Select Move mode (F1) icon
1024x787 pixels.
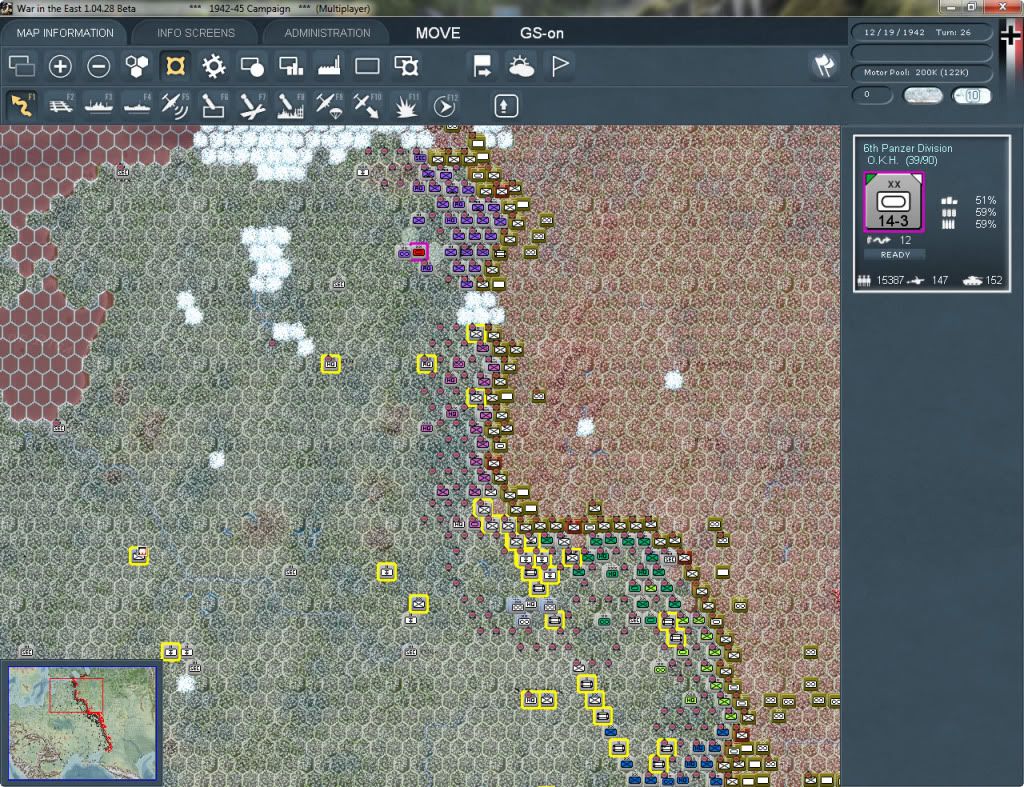[x=22, y=105]
